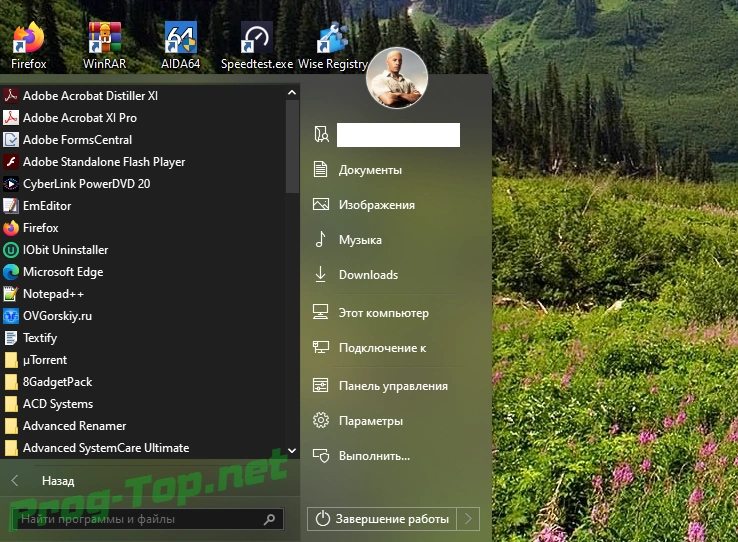Open Документы from the start menu

370,170
